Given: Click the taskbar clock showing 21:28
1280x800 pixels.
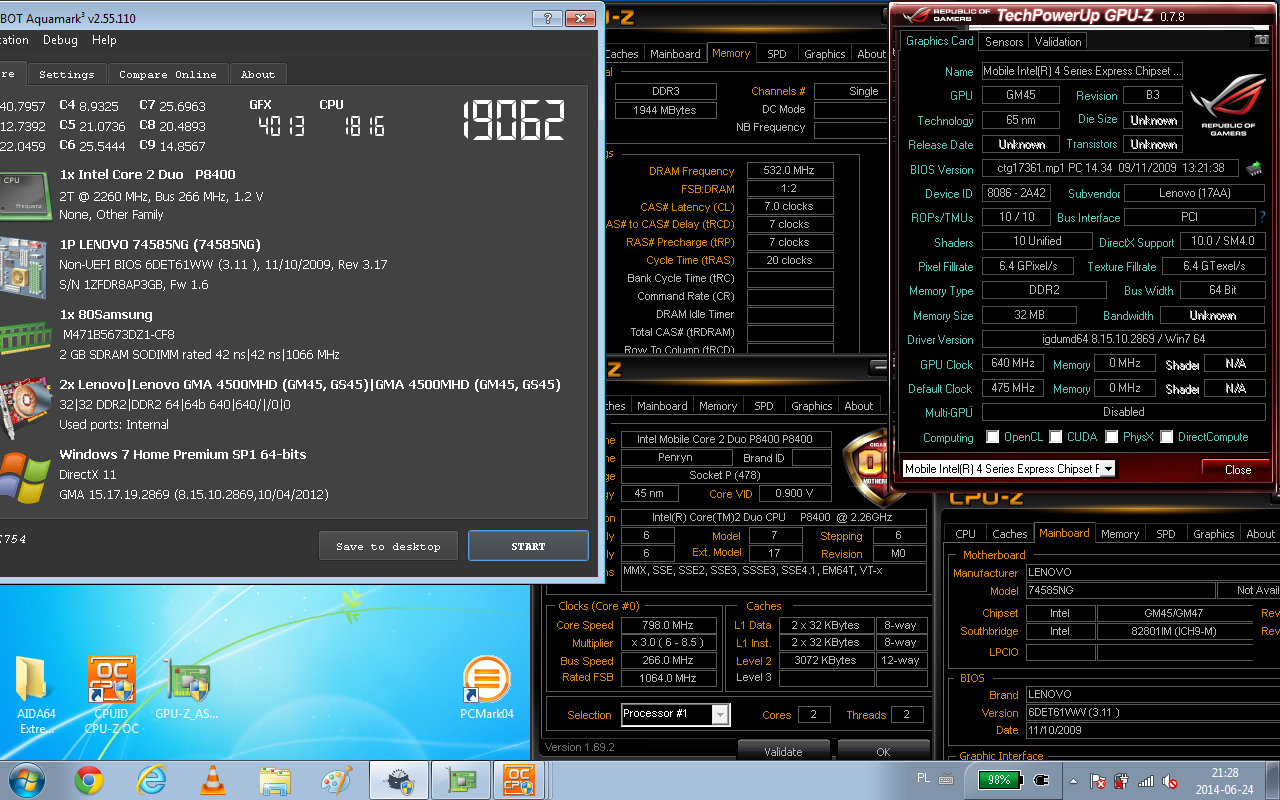Looking at the screenshot, I should (1225, 780).
